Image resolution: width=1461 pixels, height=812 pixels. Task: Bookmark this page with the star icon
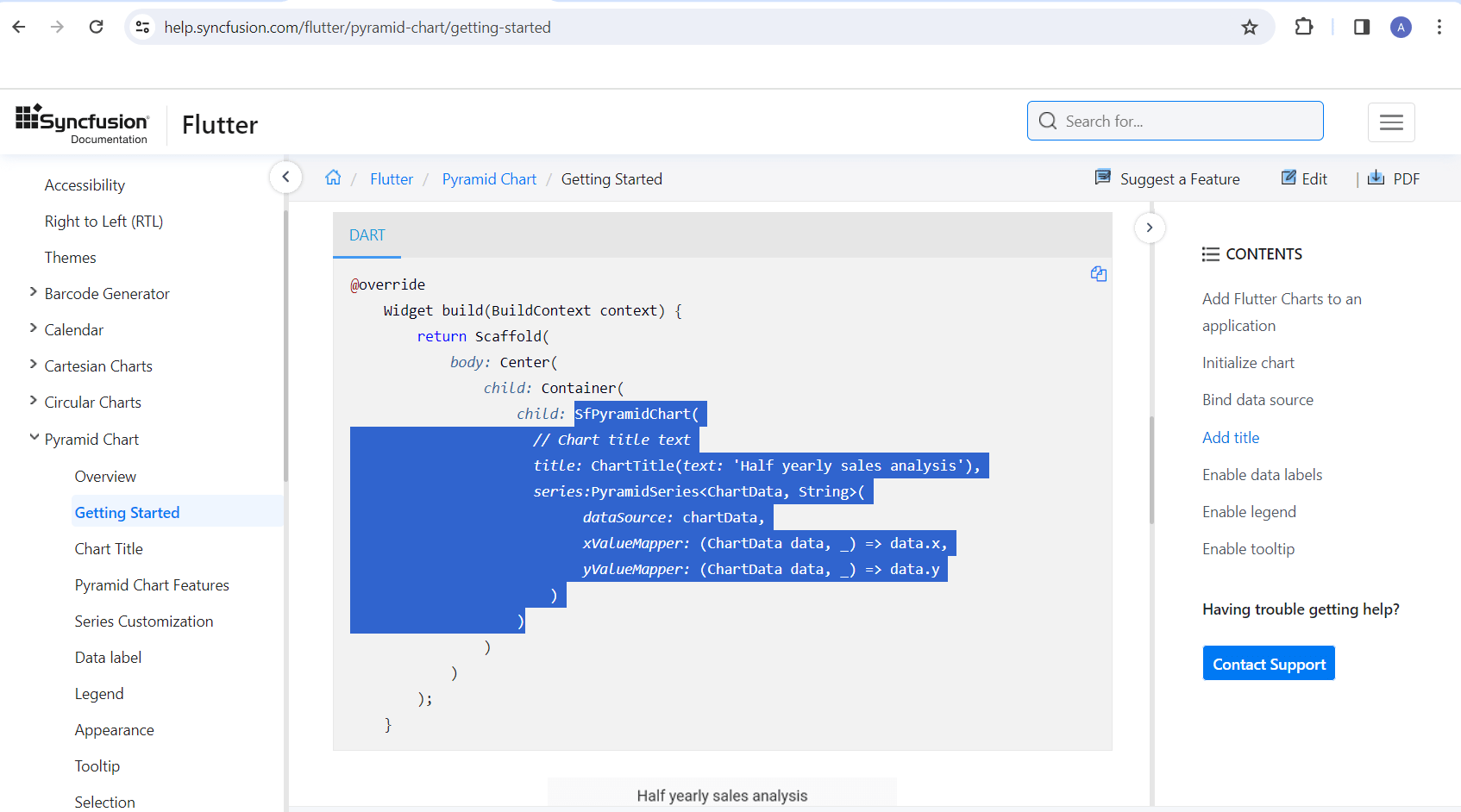(1249, 28)
